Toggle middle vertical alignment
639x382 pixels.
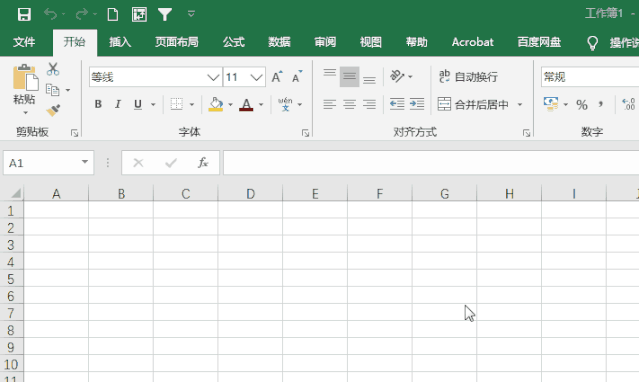tap(349, 77)
